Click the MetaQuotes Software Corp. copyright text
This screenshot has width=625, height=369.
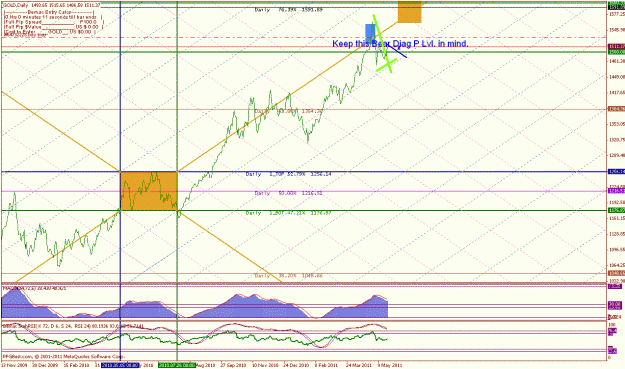pos(64,356)
